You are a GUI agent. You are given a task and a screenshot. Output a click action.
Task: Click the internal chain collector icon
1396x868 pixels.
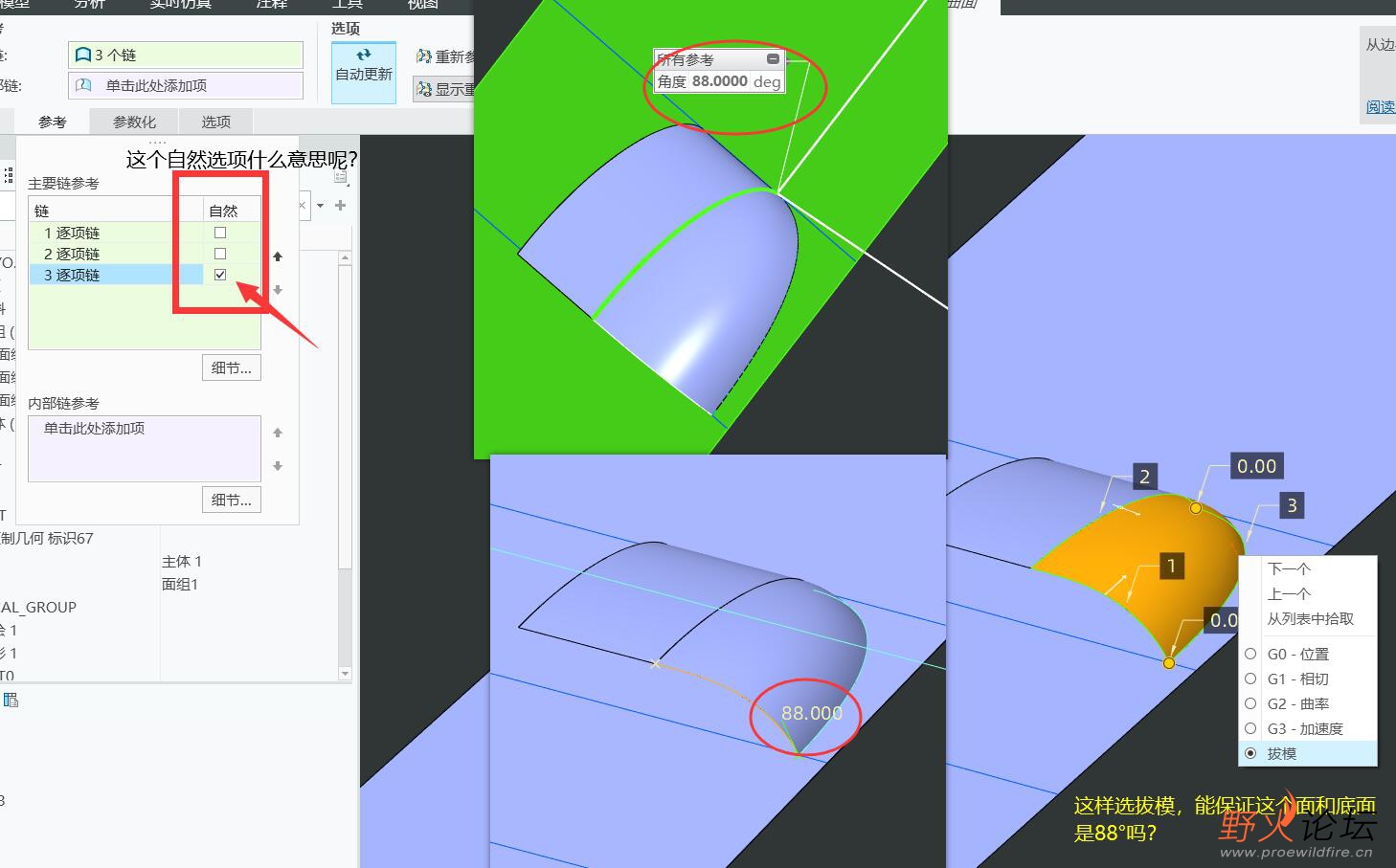[x=83, y=85]
